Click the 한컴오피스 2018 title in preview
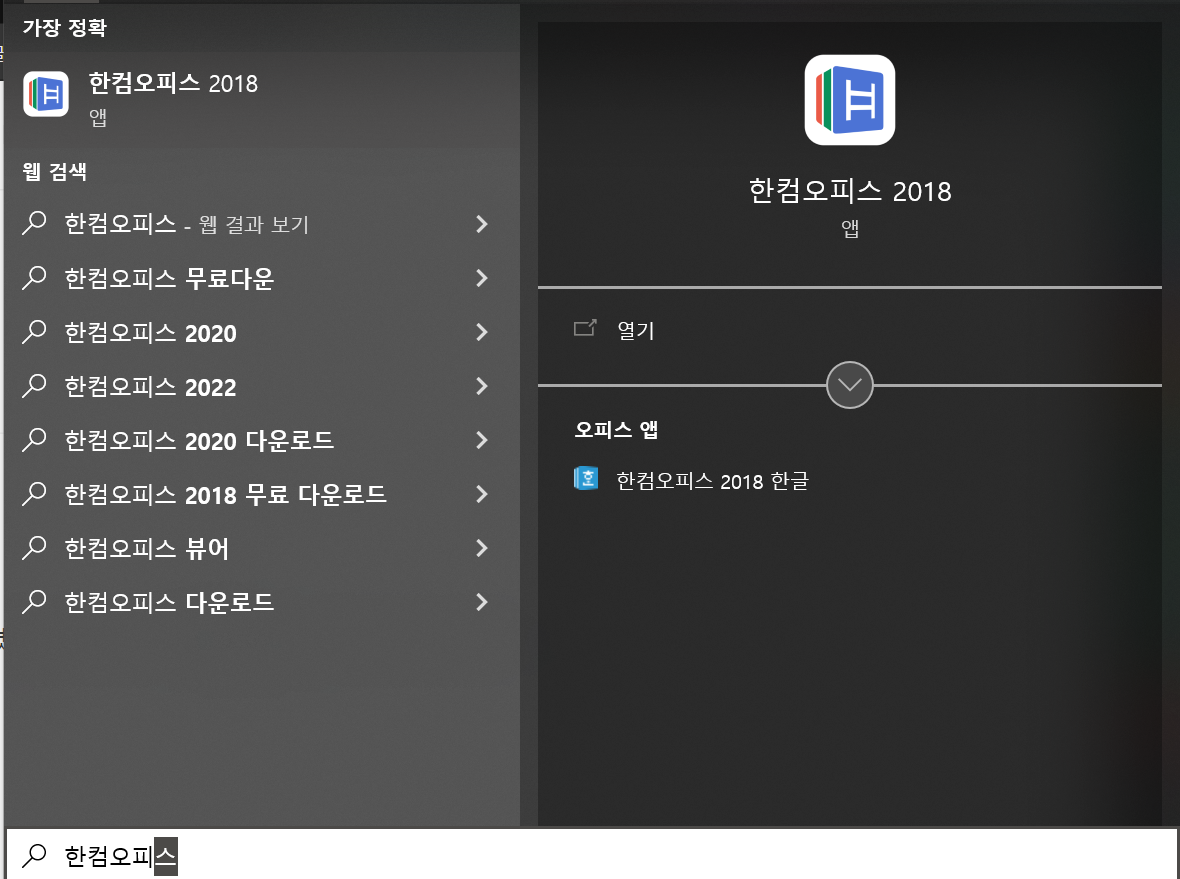The height and width of the screenshot is (879, 1180). tap(850, 191)
